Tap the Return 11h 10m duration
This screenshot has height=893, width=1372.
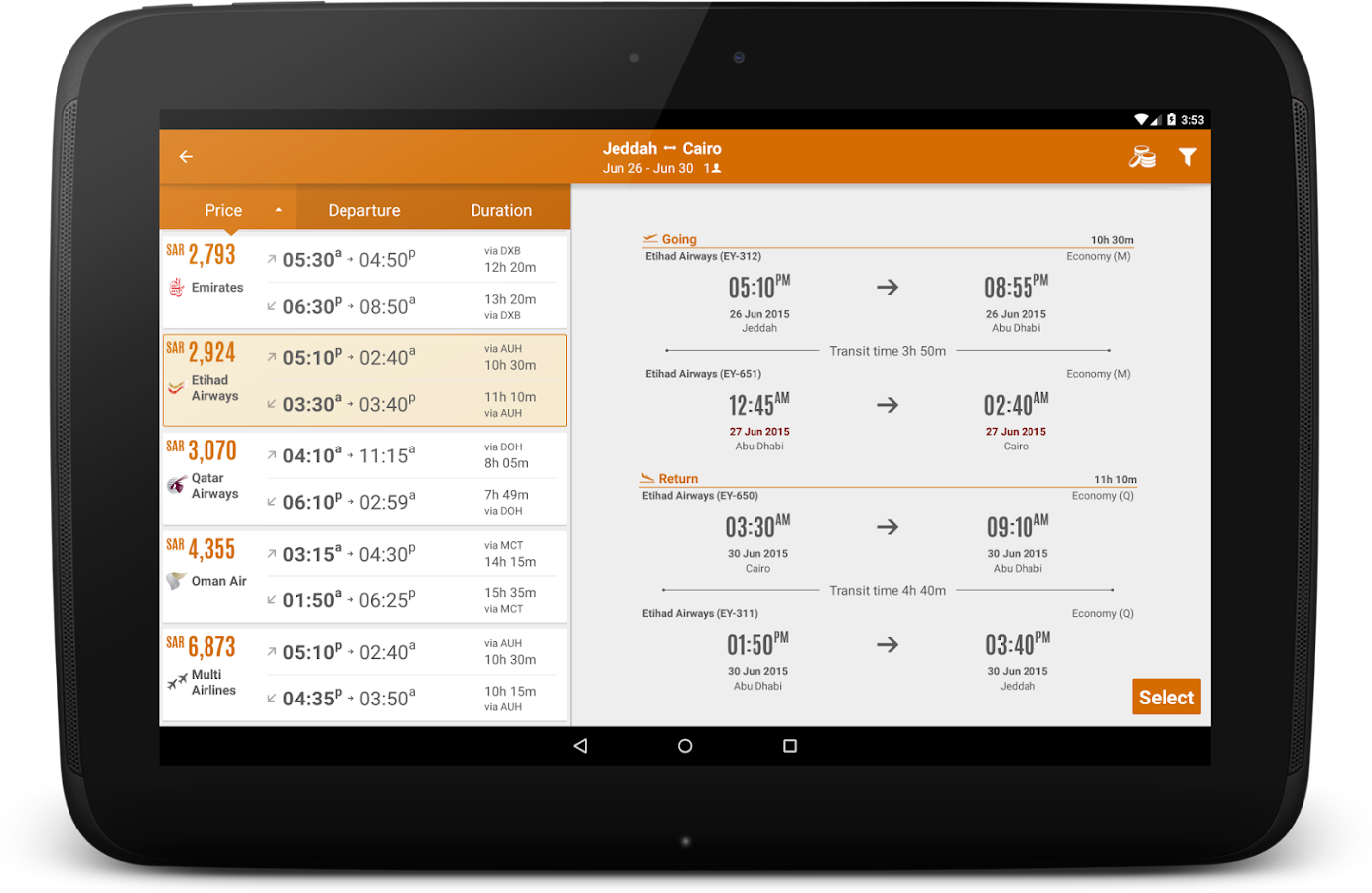point(1115,479)
